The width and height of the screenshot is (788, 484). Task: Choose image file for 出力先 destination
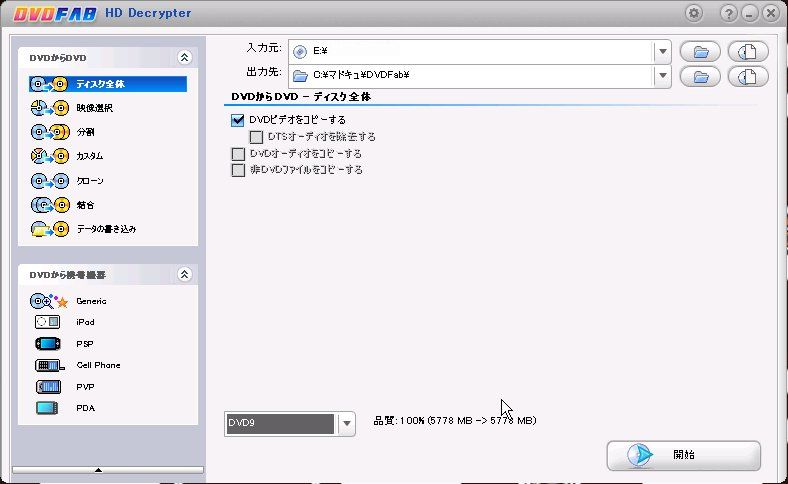point(748,76)
